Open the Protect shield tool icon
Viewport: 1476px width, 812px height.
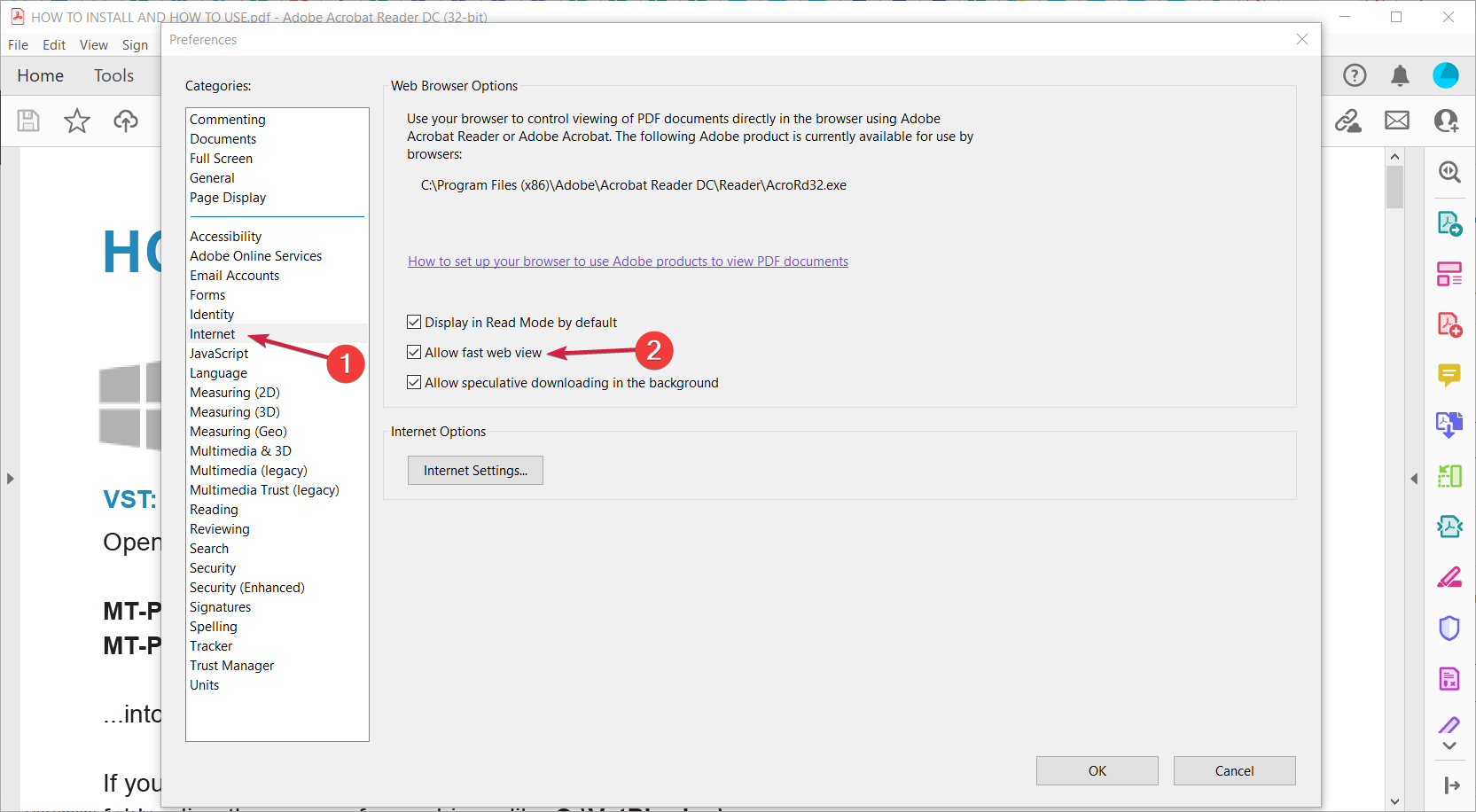pyautogui.click(x=1449, y=629)
